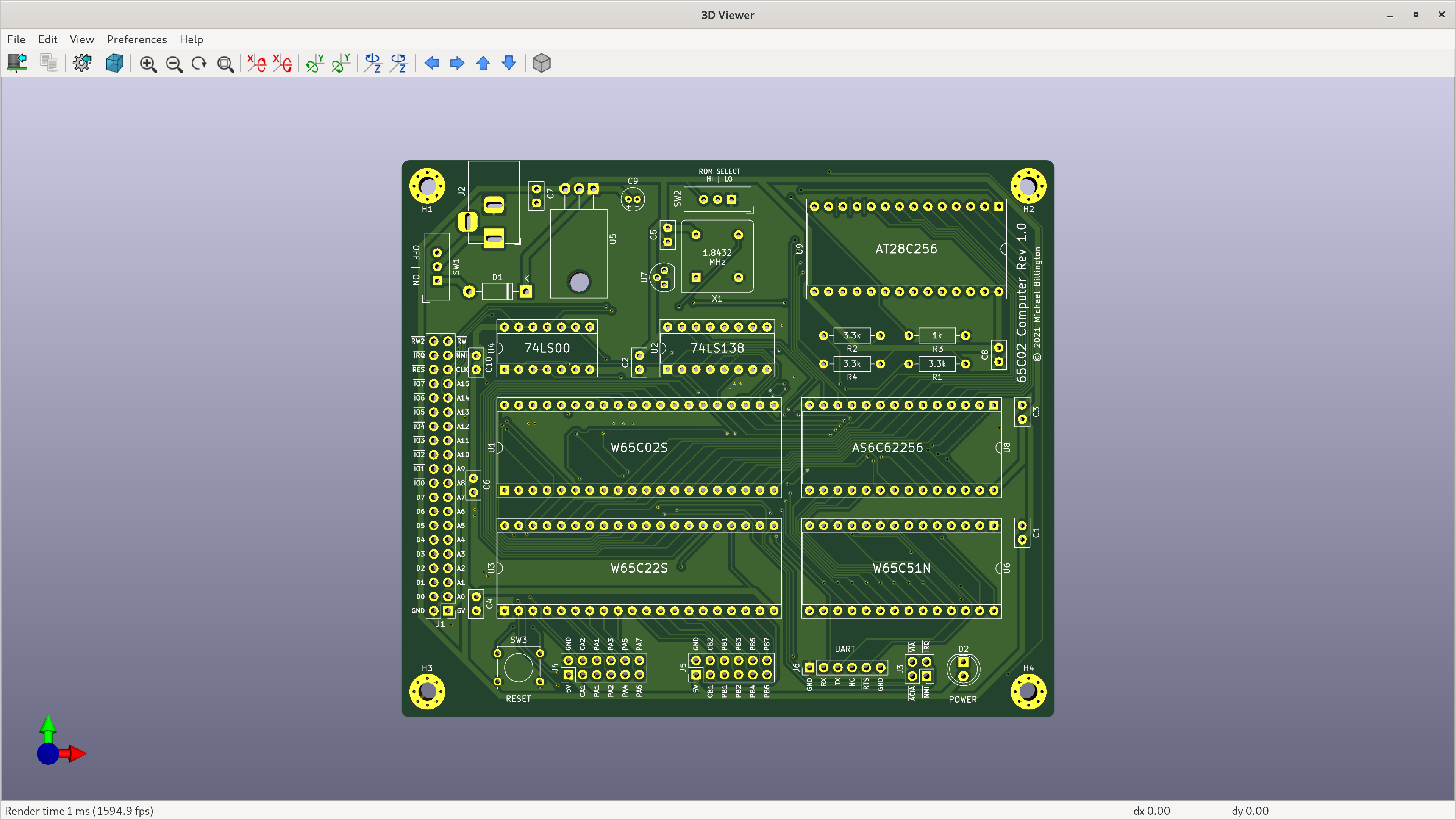Image resolution: width=1456 pixels, height=820 pixels.
Task: Open 3D viewer settings gear icon
Action: click(82, 63)
